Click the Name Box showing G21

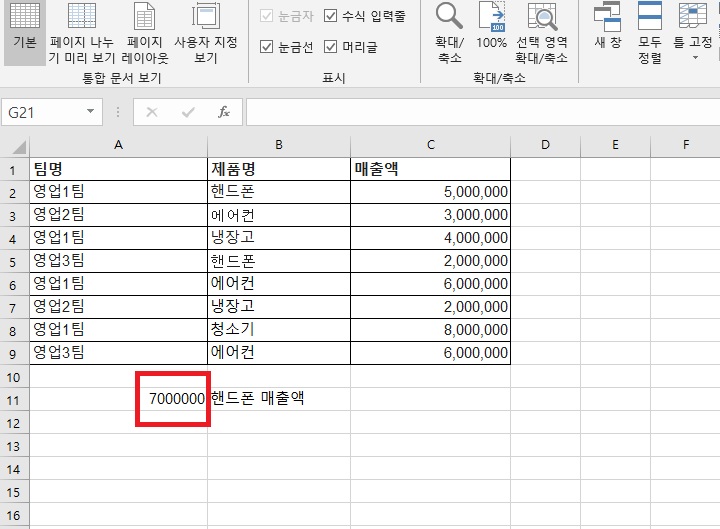[x=44, y=112]
